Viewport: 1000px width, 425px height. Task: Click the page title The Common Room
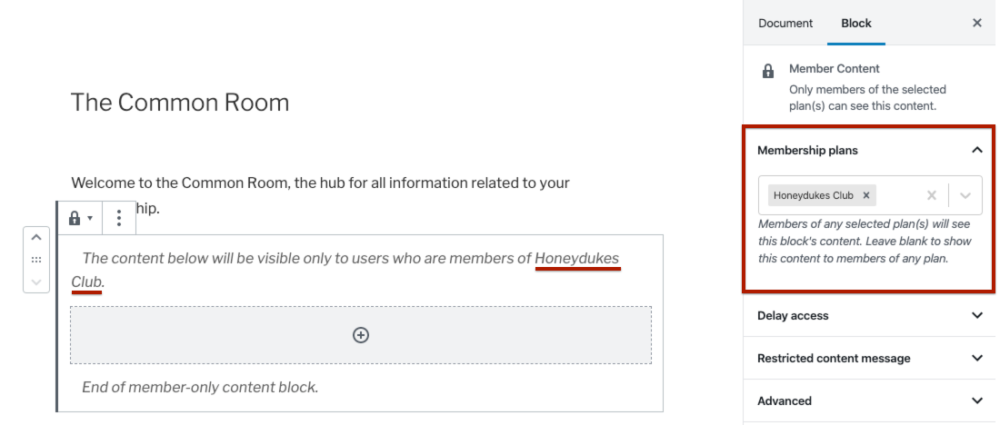pos(180,102)
